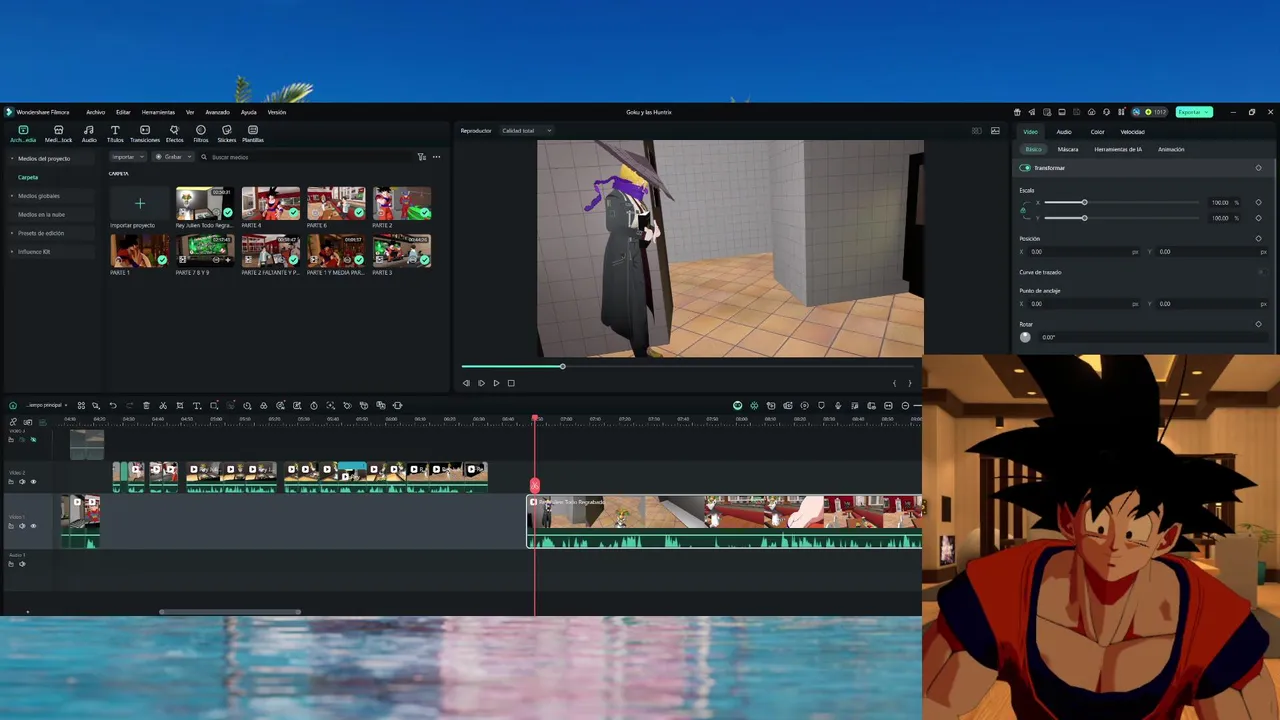Open the Herramientas menu
This screenshot has width=1280, height=720.
[x=158, y=112]
